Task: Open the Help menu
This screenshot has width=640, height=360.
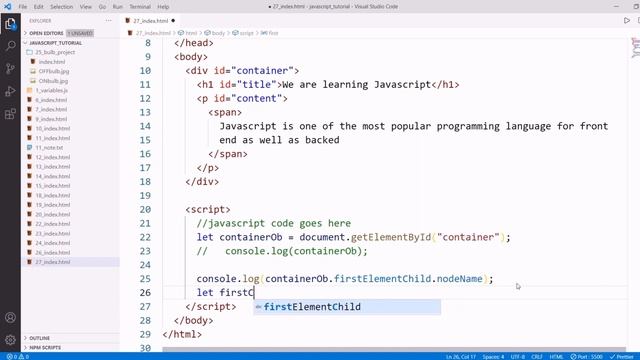Action: [x=163, y=7]
